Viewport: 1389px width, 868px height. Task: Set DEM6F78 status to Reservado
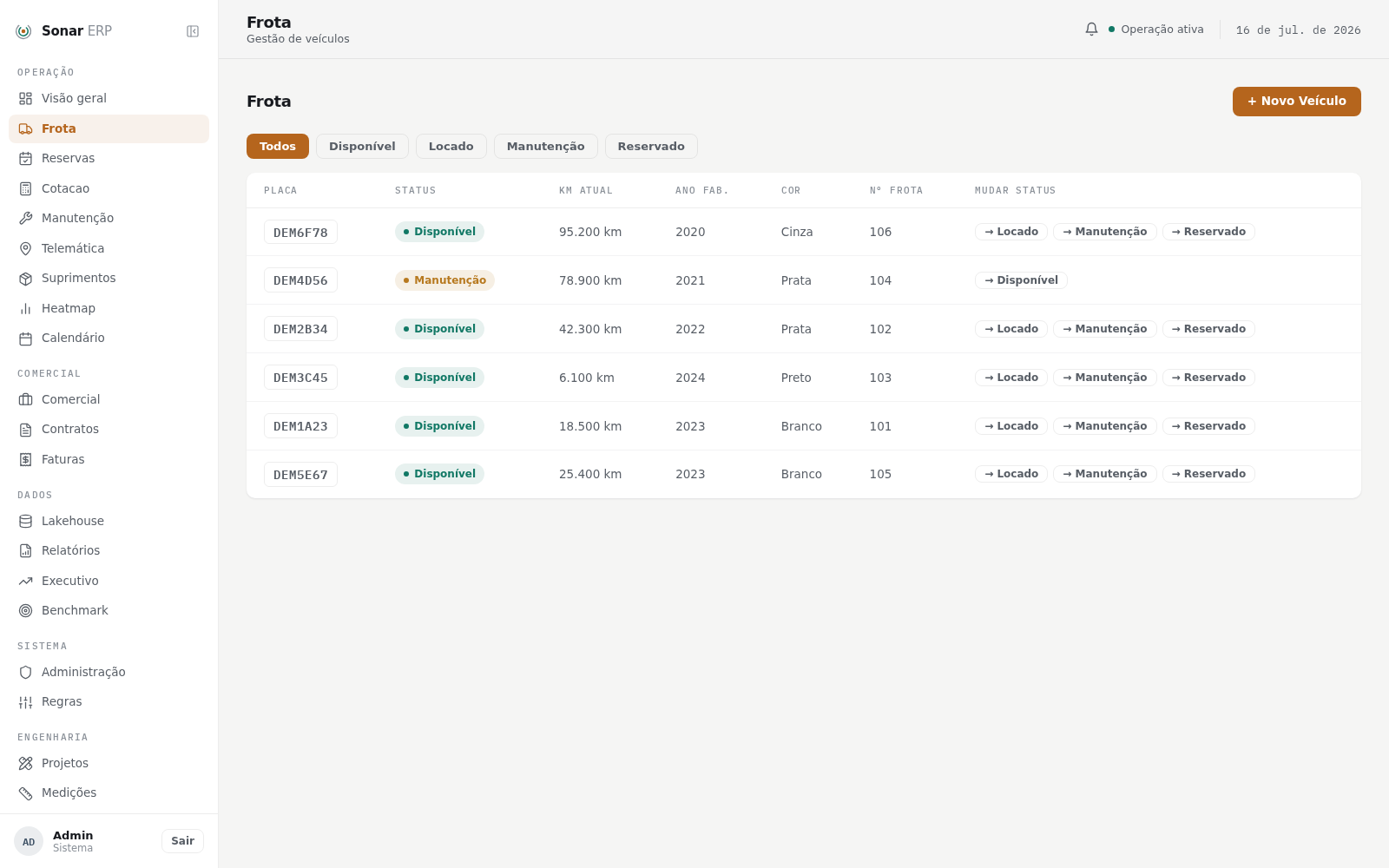pos(1208,232)
